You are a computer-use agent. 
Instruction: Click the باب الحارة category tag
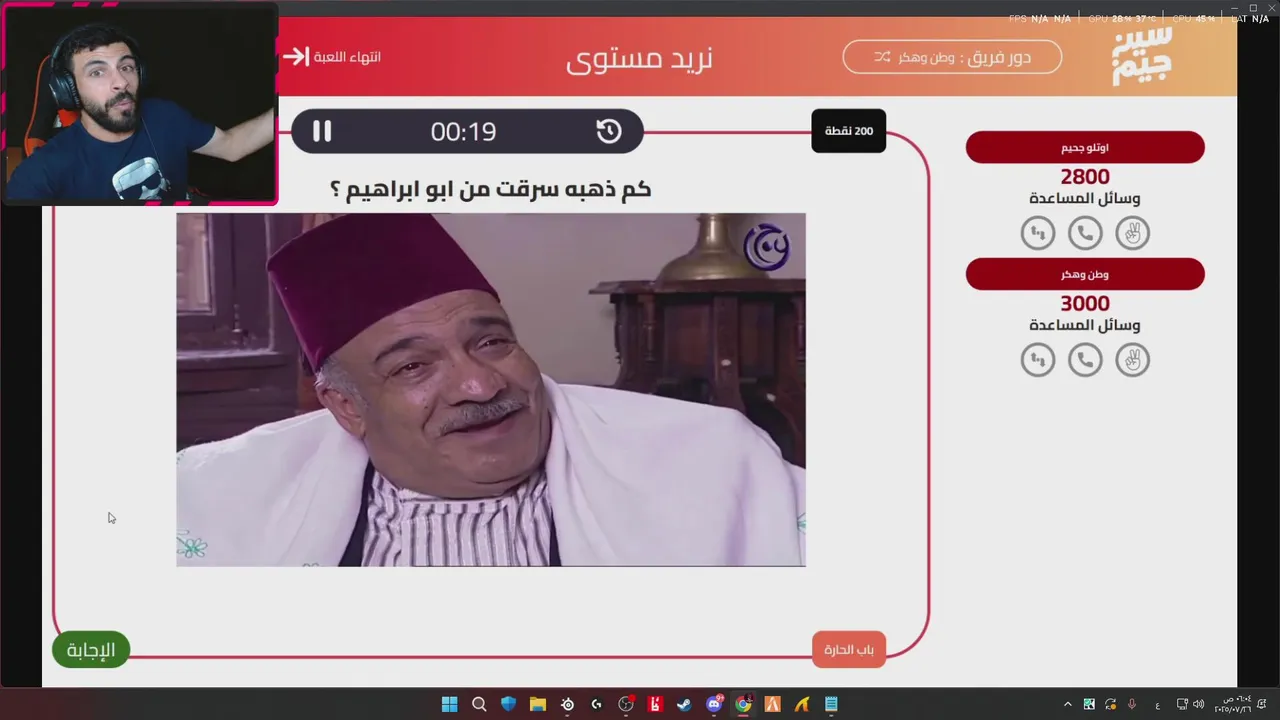tap(849, 650)
